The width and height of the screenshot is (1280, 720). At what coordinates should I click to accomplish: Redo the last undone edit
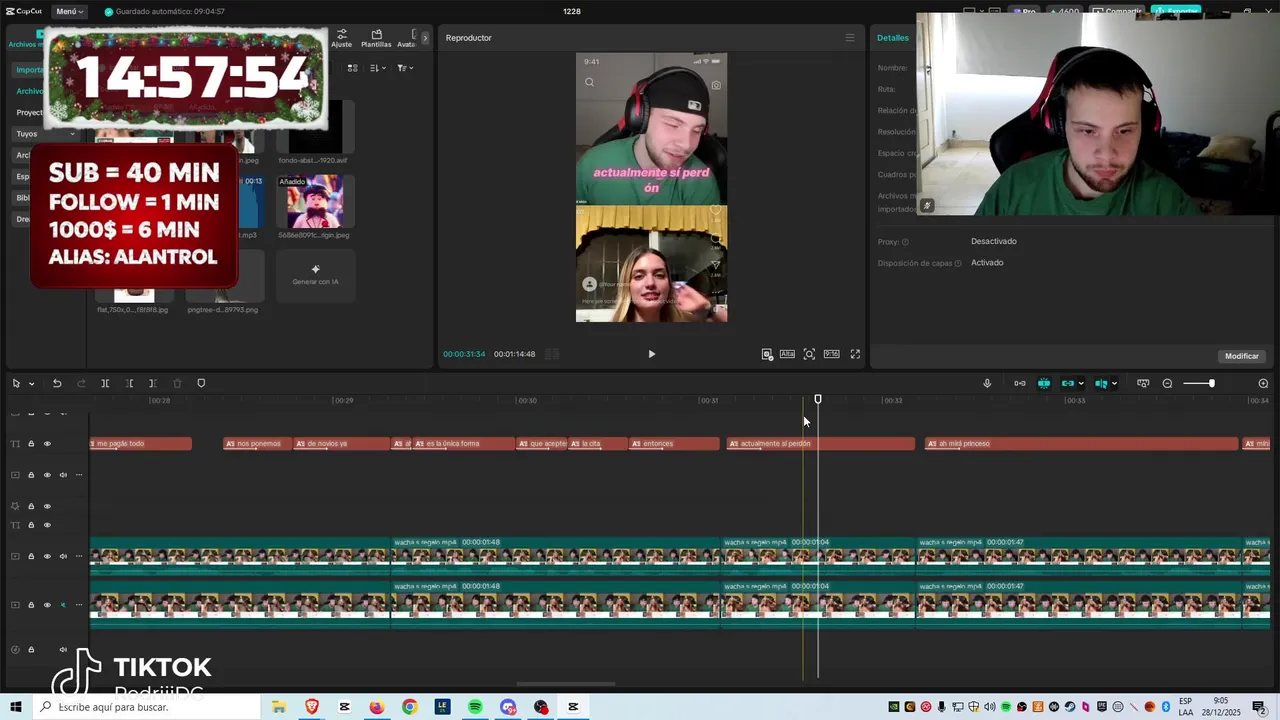[x=81, y=383]
